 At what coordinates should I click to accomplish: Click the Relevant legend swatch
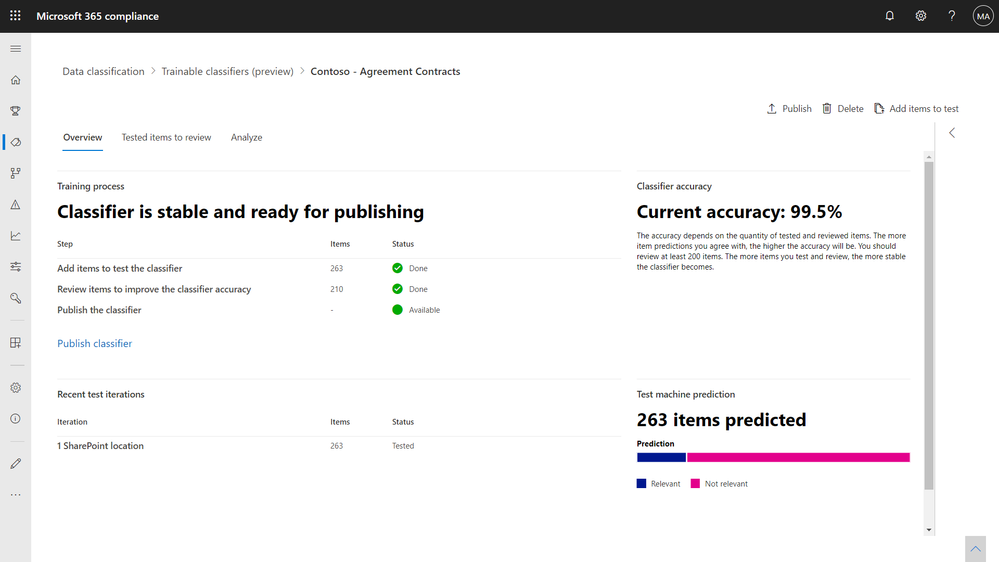click(x=641, y=484)
